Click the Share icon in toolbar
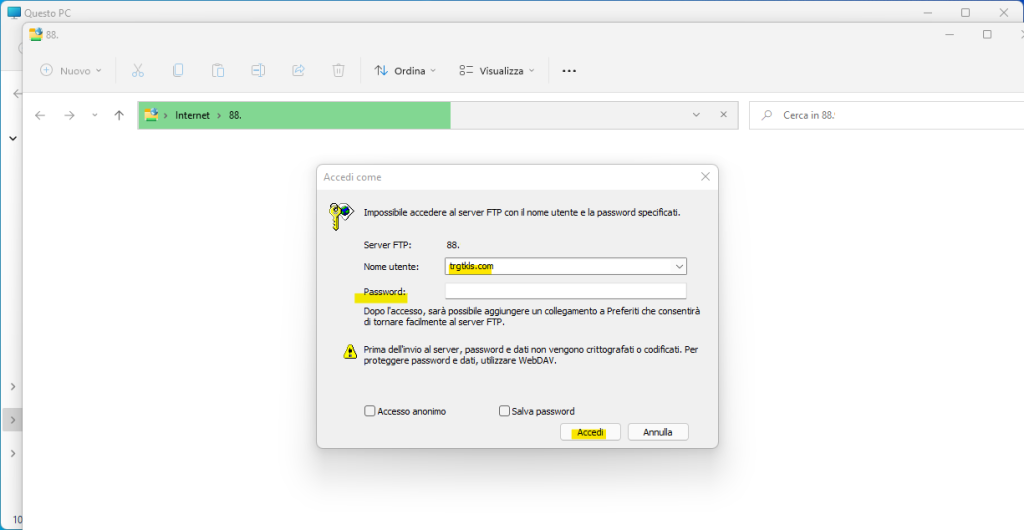The image size is (1024, 530). [298, 71]
